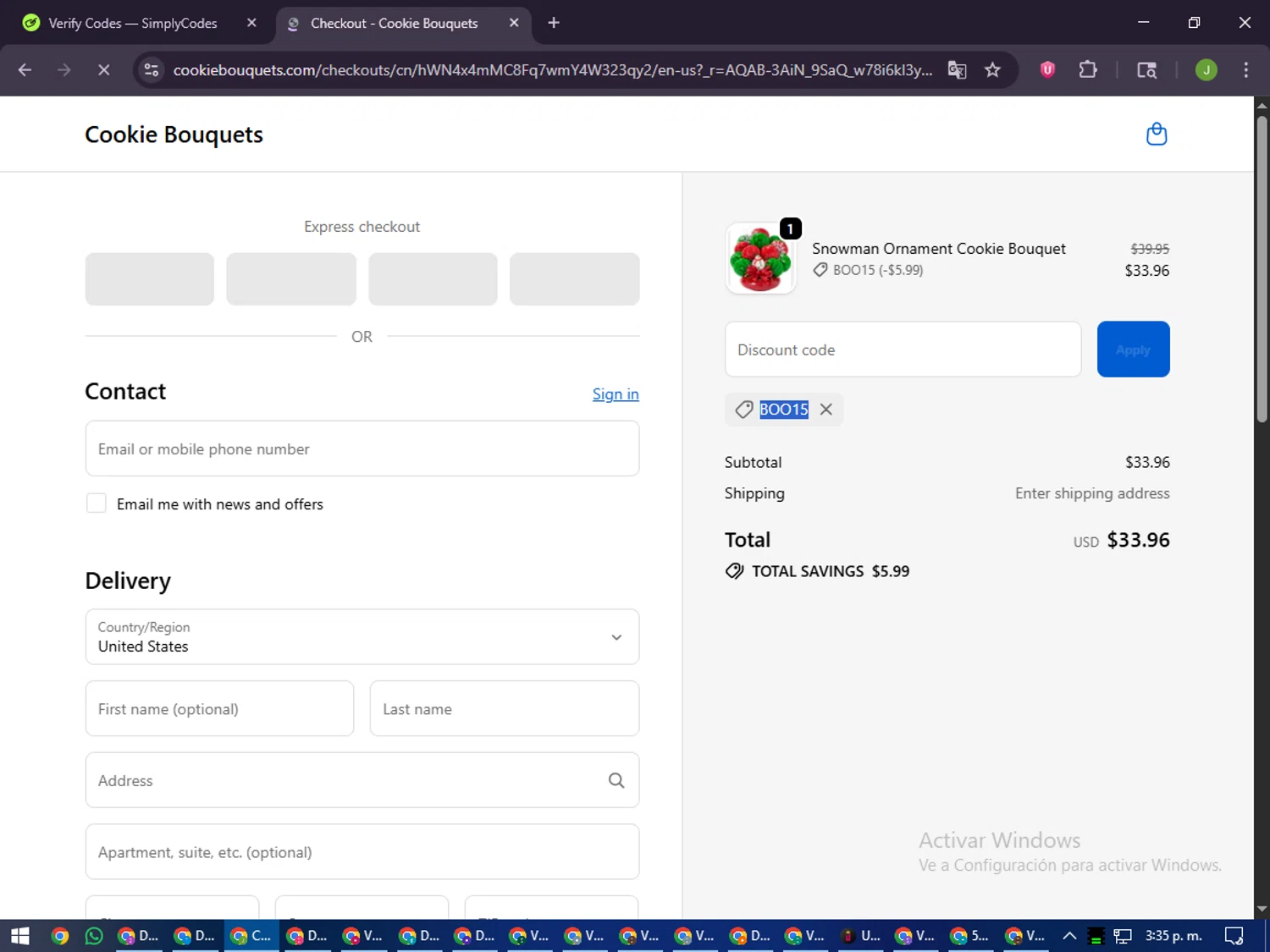This screenshot has width=1270, height=952.
Task: Open a new browser tab
Action: pyautogui.click(x=554, y=23)
